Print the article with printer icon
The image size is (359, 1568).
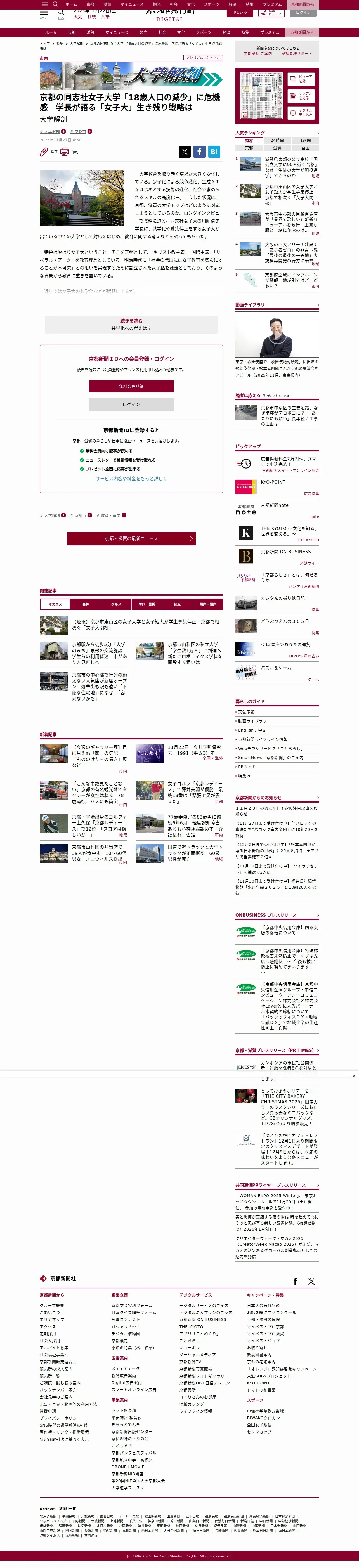(65, 152)
